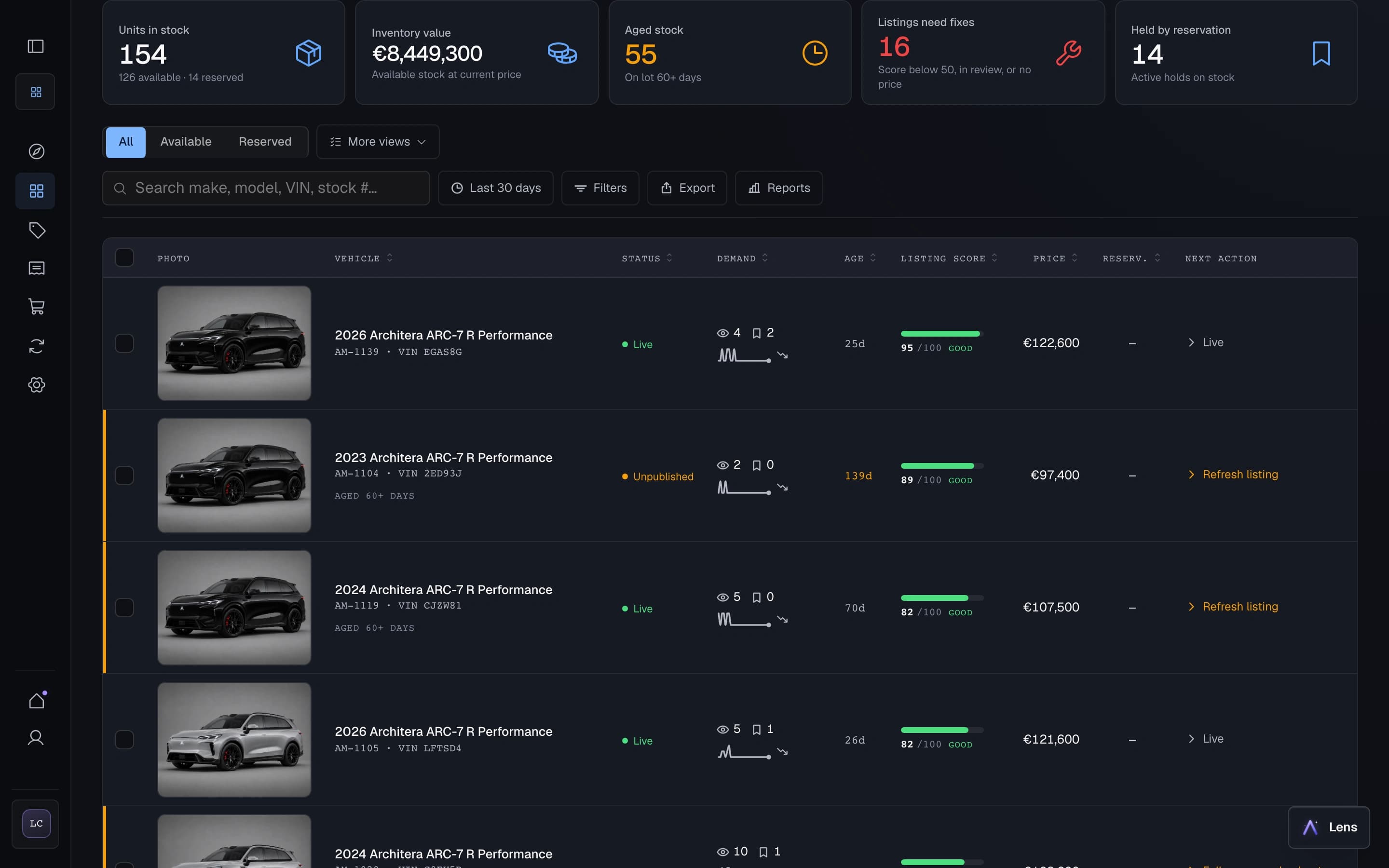Click the Export button
The image size is (1389, 868).
tap(687, 188)
